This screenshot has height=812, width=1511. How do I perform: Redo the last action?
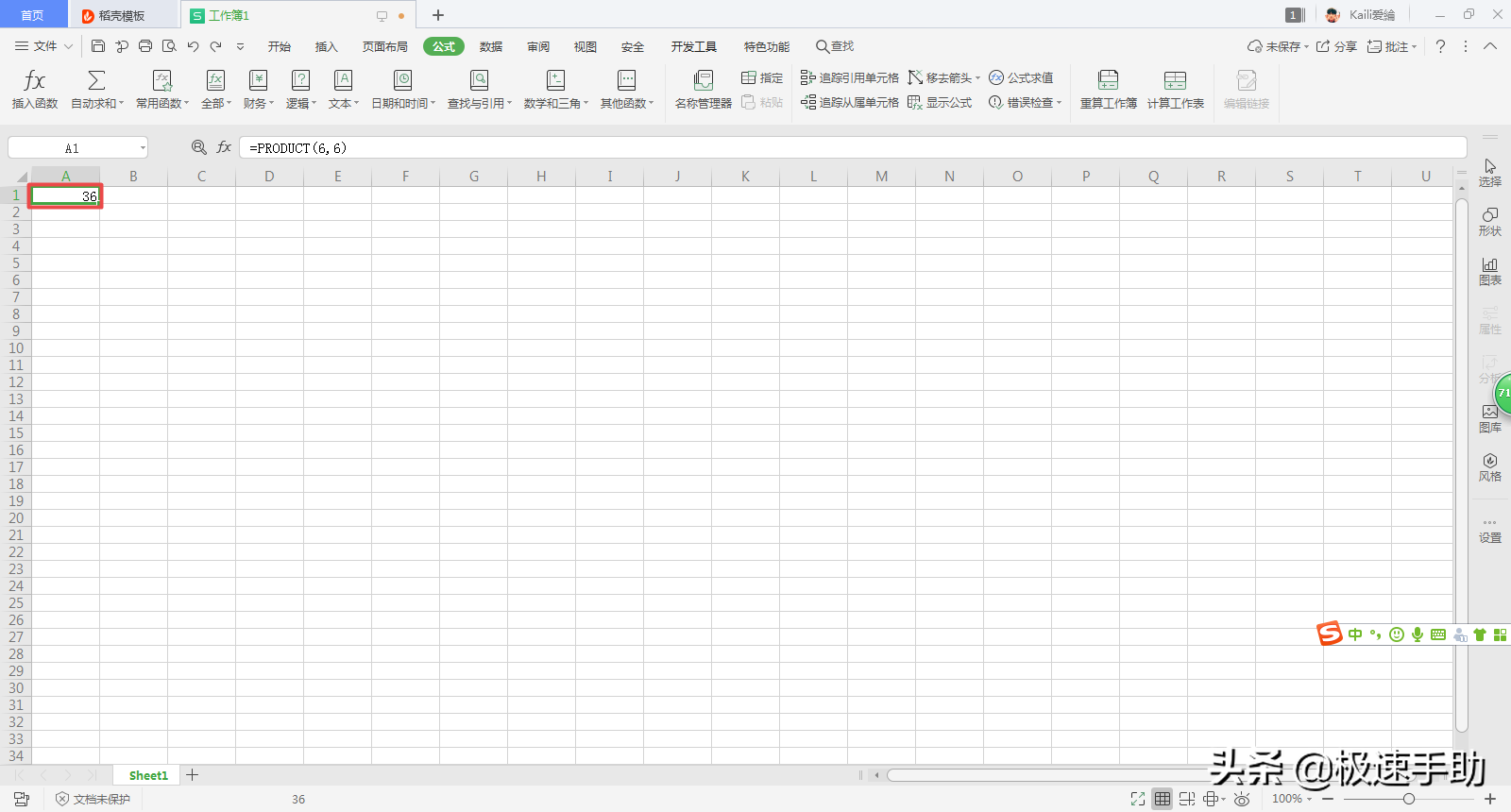(216, 46)
